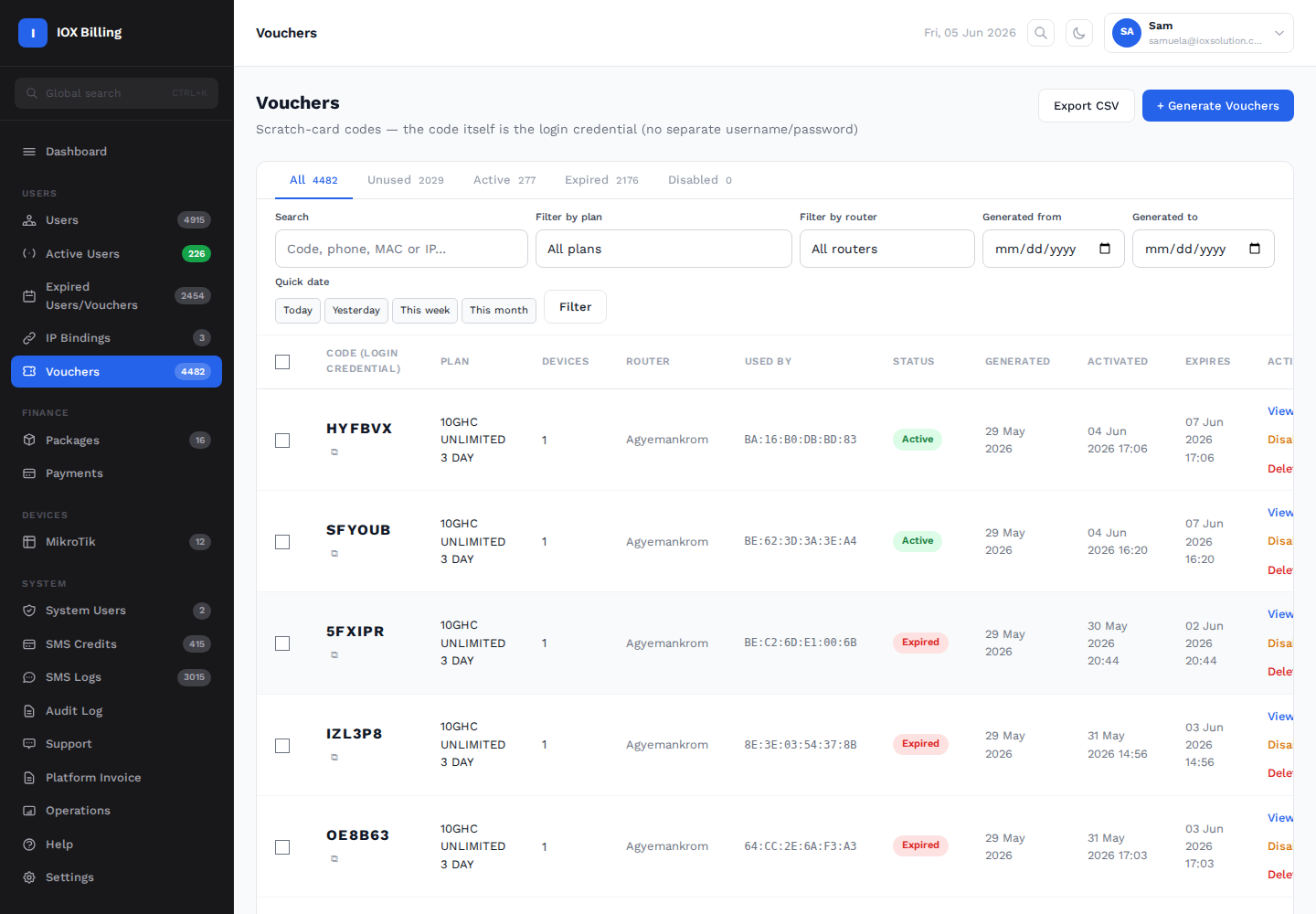Click the Active status badge for SFYOUB

[918, 541]
